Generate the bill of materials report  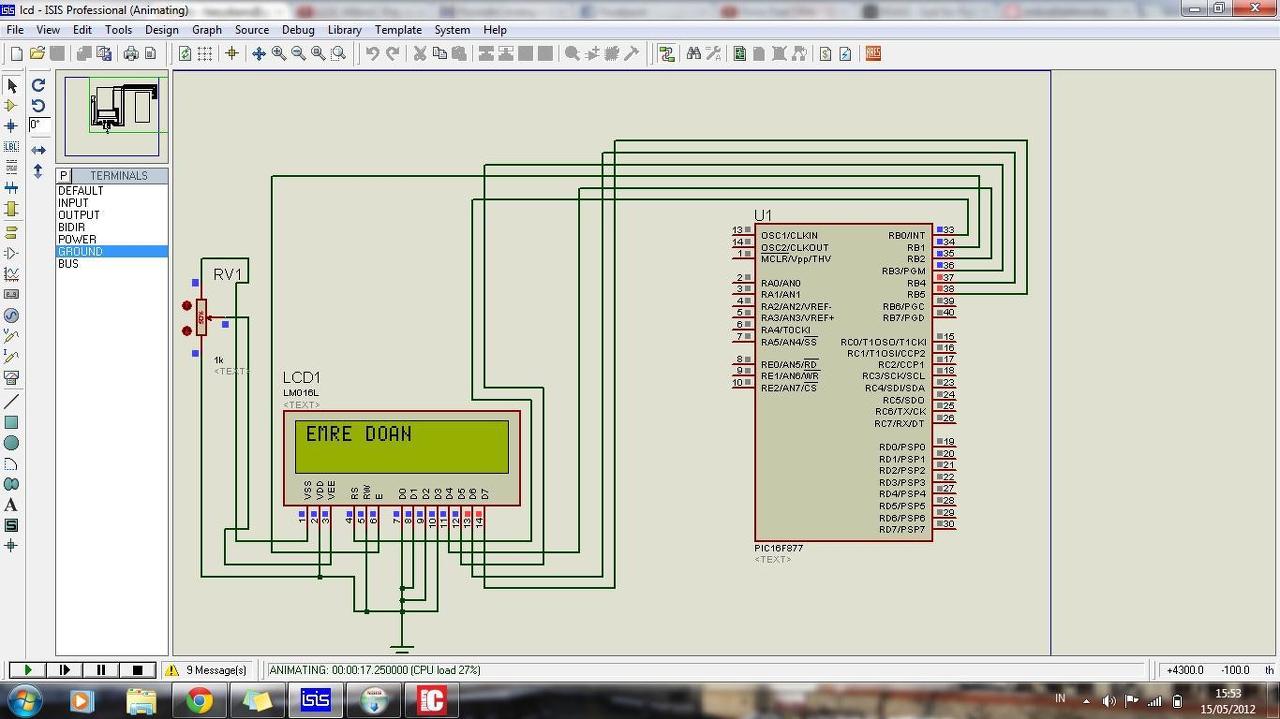tap(825, 54)
